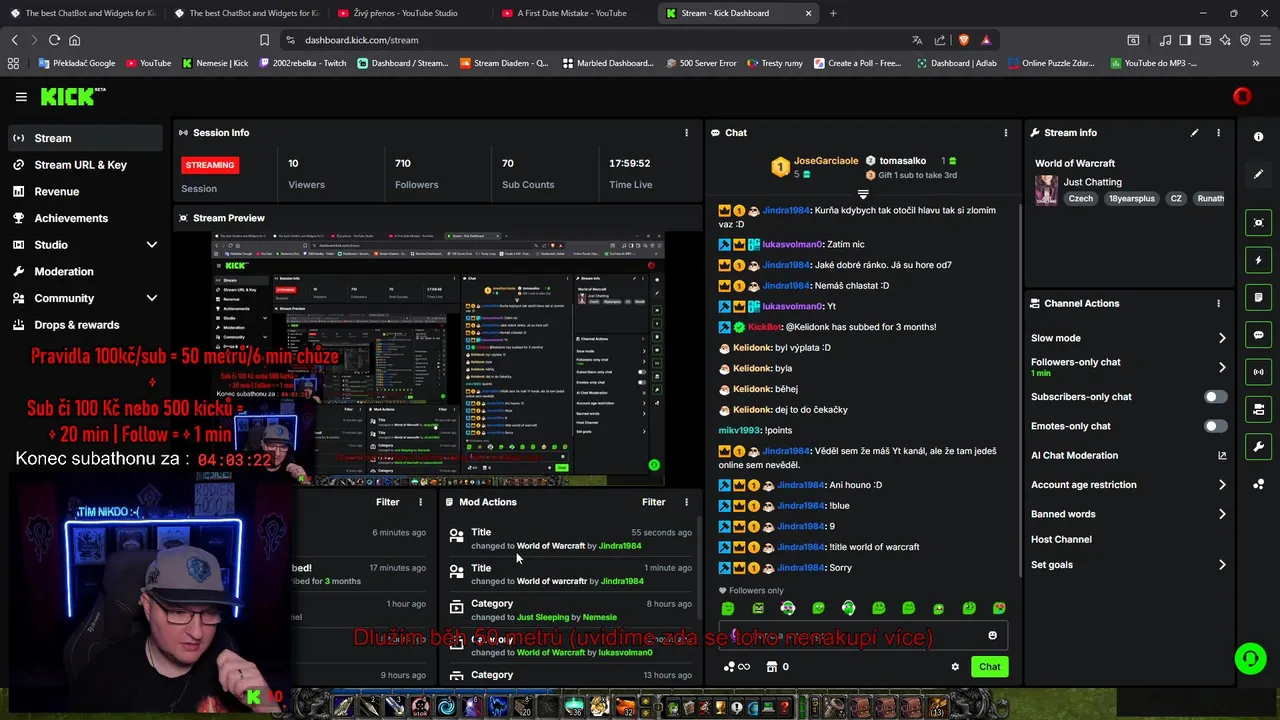Viewport: 1280px width, 720px height.
Task: Click the Brave shields icon in address bar
Action: (963, 40)
